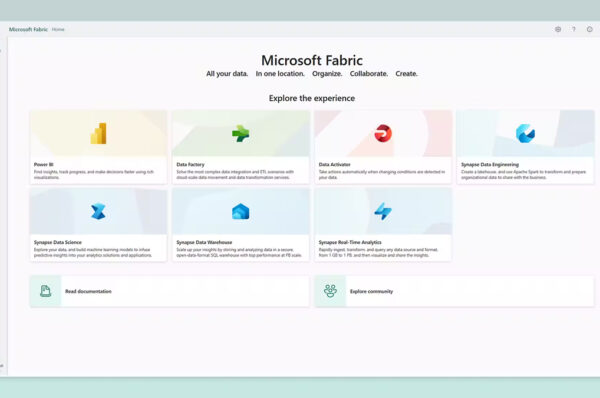600x398 pixels.
Task: Click the 'In one location.' tagline text
Action: click(x=280, y=73)
